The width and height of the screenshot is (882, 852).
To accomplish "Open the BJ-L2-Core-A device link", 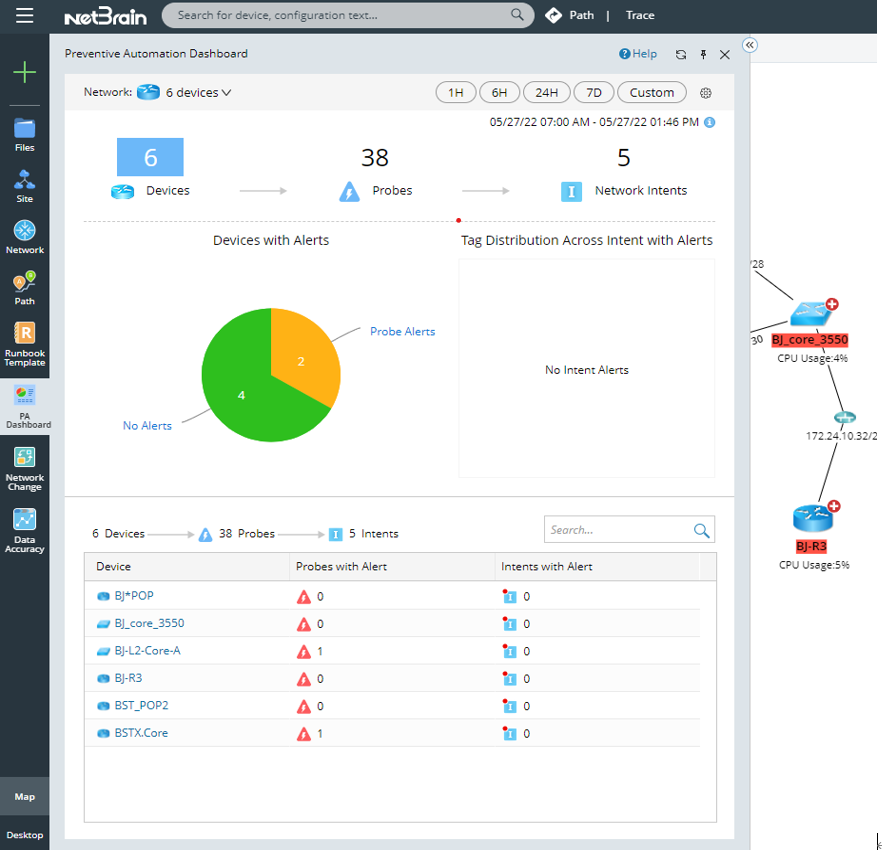I will (147, 651).
